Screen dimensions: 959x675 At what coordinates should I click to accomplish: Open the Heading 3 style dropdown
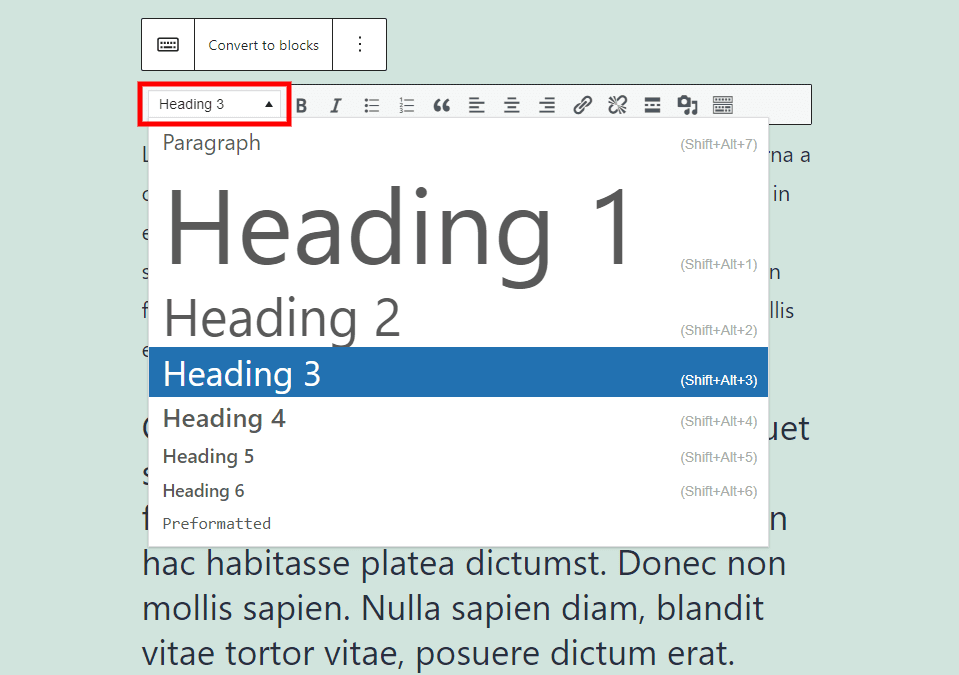tap(213, 104)
